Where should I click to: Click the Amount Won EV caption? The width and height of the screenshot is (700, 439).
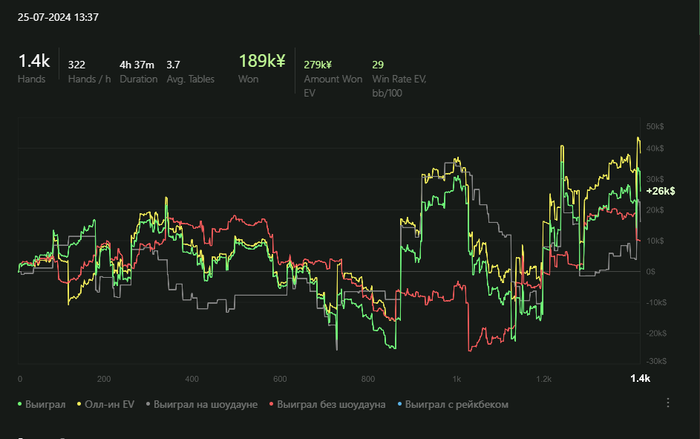click(x=333, y=86)
